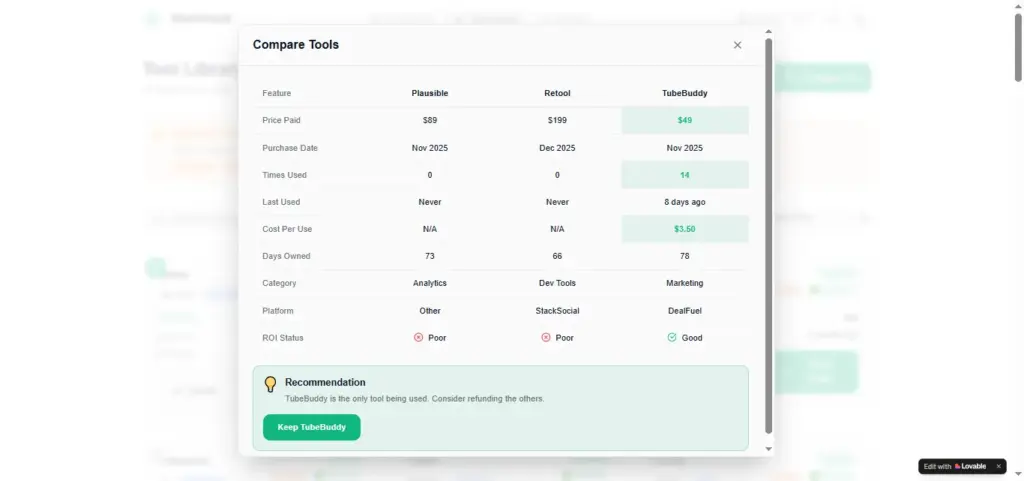This screenshot has height=481, width=1024.
Task: Click Plausible's 73 days owned value
Action: click(430, 256)
